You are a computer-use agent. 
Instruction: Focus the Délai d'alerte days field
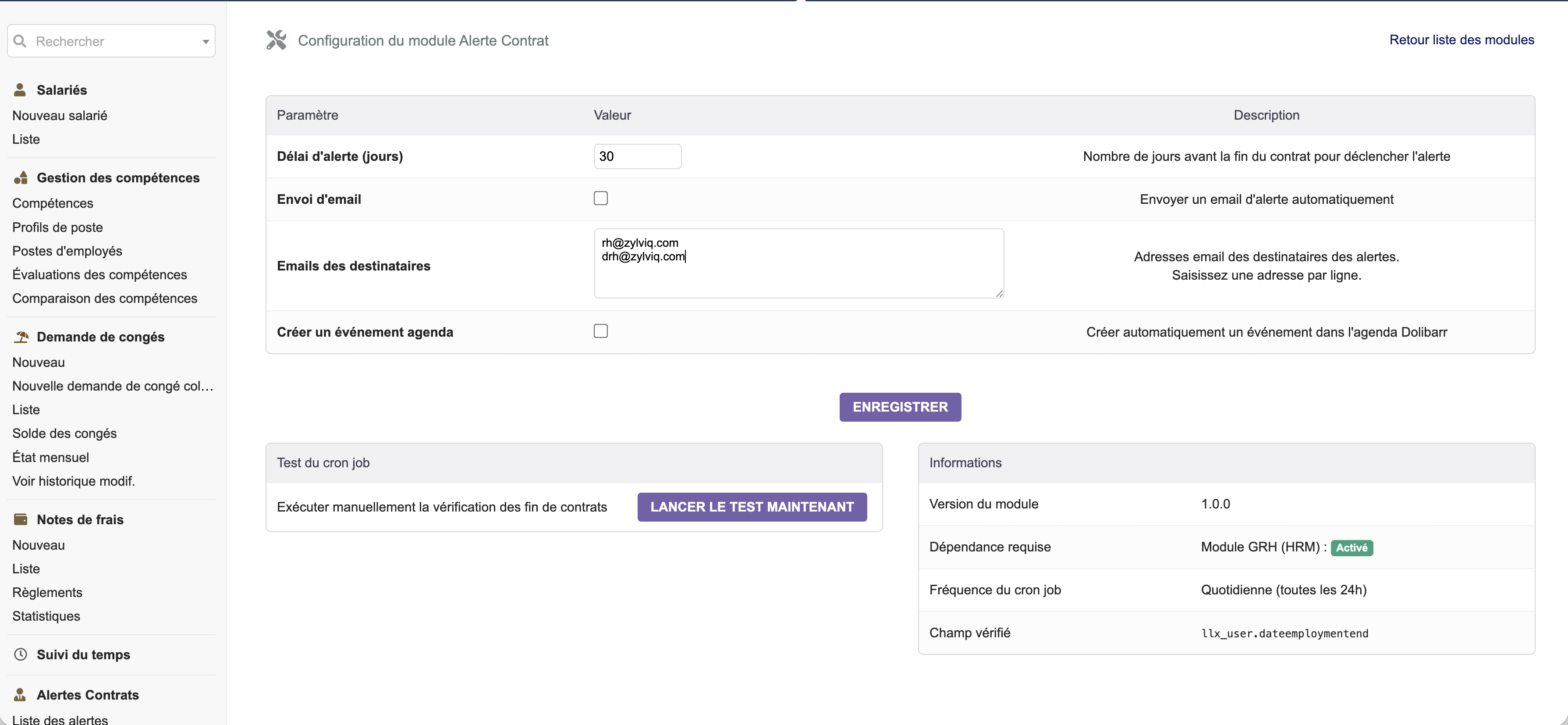pyautogui.click(x=637, y=156)
